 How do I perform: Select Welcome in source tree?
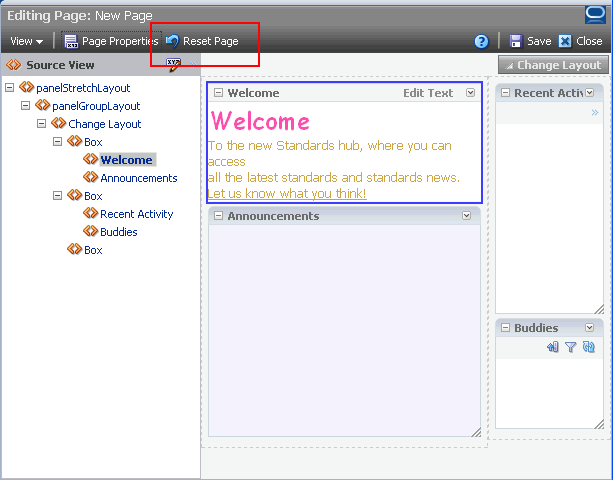pyautogui.click(x=126, y=160)
